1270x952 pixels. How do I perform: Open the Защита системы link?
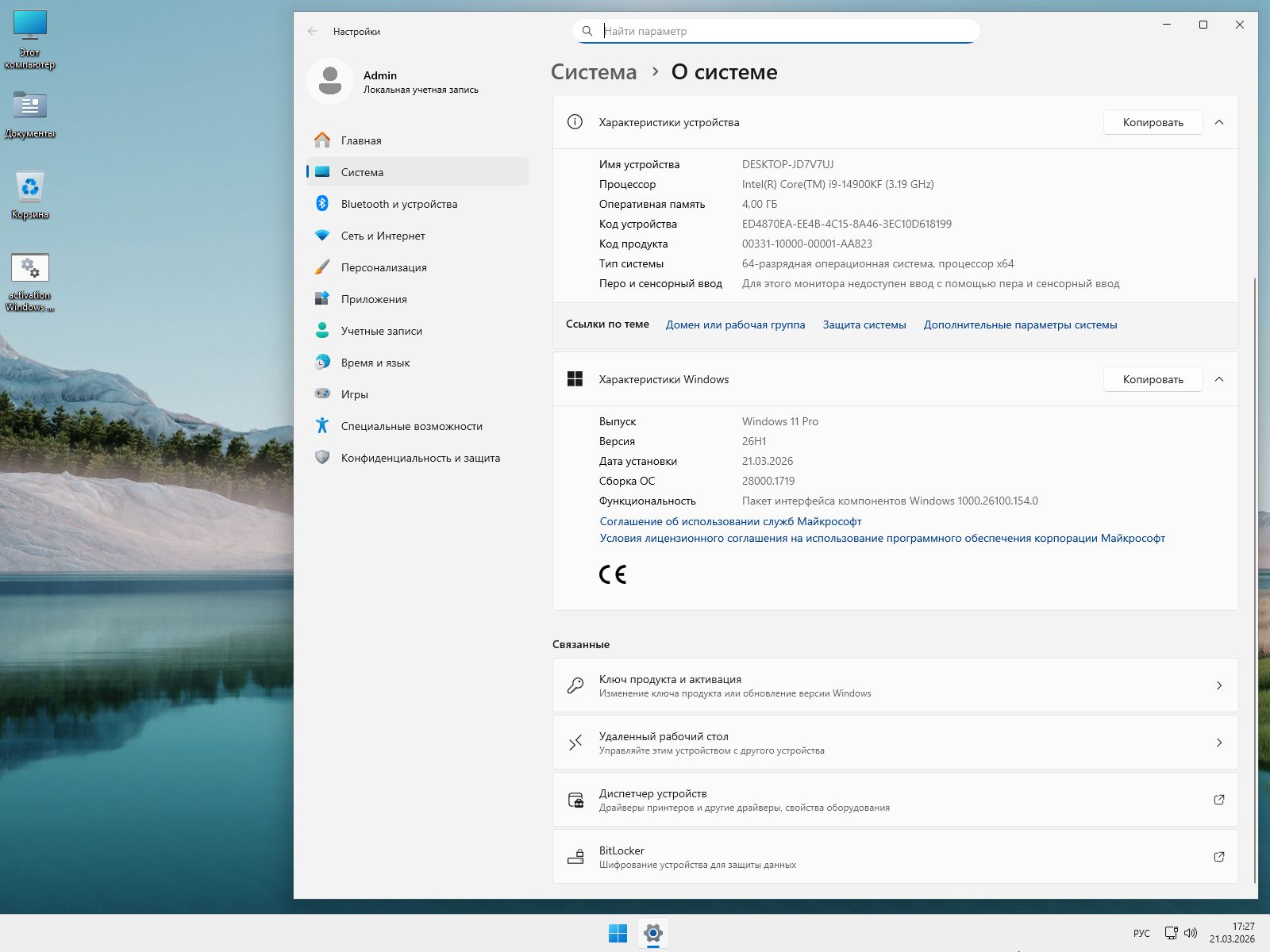click(864, 324)
